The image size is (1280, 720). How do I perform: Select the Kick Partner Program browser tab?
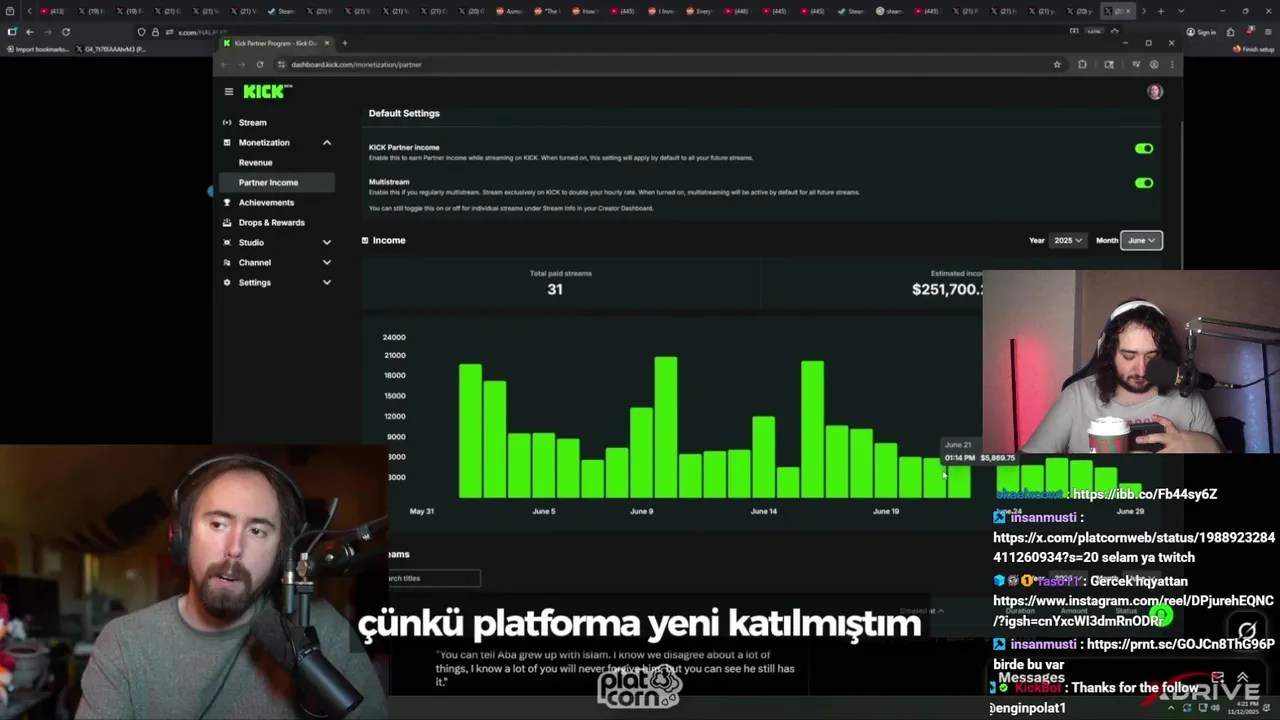tap(276, 43)
